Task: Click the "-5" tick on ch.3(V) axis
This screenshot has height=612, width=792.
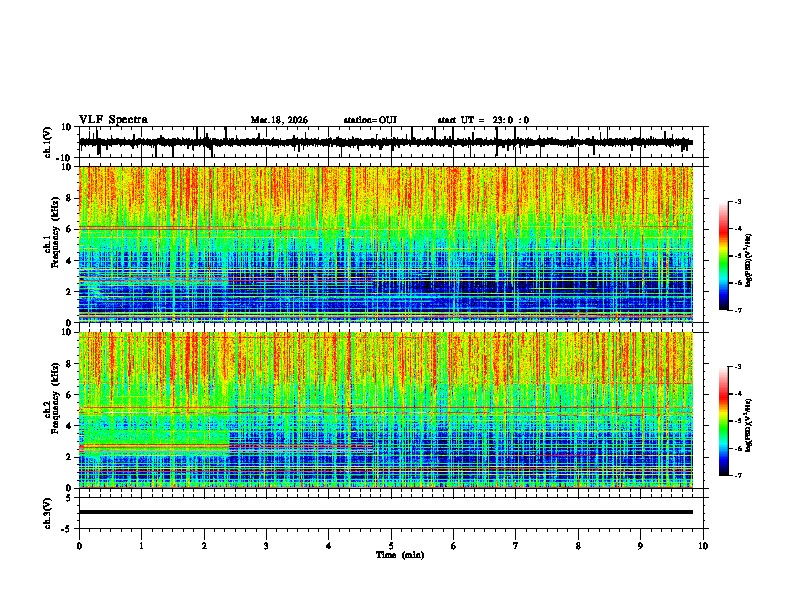Action: pyautogui.click(x=66, y=529)
